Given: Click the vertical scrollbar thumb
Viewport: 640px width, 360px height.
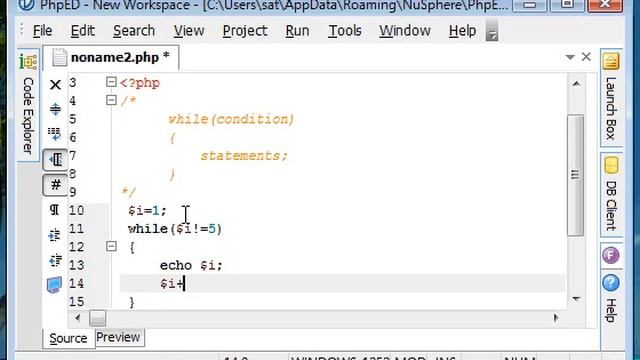Looking at the screenshot, I should (576, 176).
